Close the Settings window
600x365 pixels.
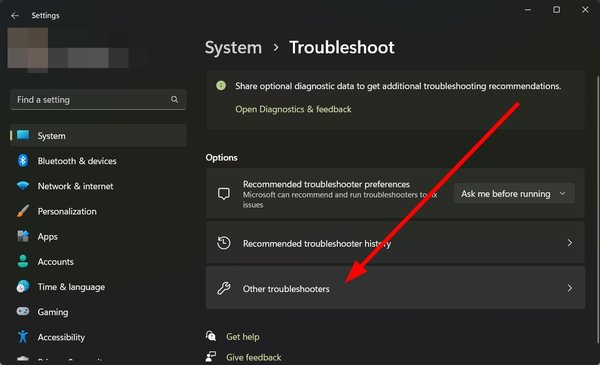click(x=585, y=10)
